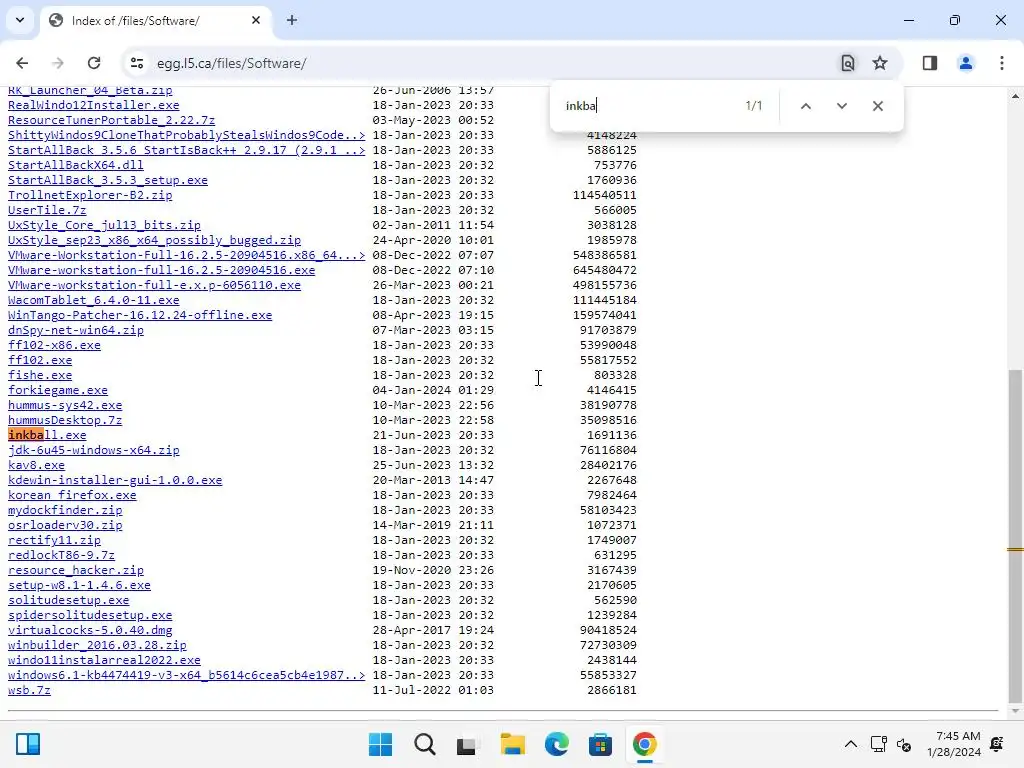Download hummusDesktop.7z
Viewport: 1024px width, 768px height.
tap(65, 421)
